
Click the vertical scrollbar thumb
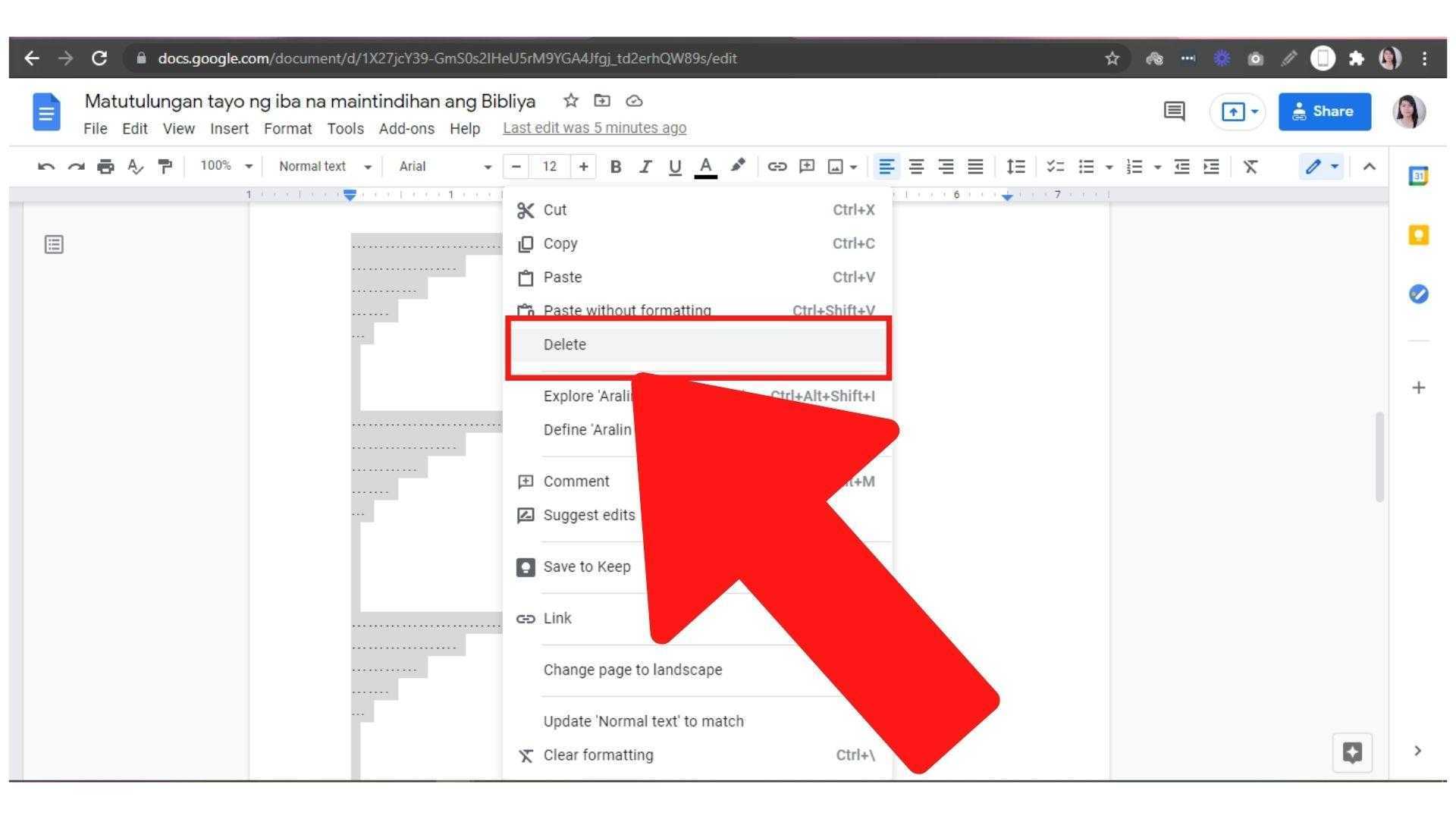click(1379, 457)
